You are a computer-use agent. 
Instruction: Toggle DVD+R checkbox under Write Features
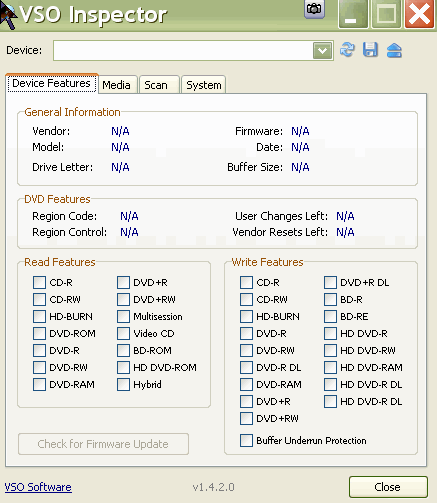[246, 401]
